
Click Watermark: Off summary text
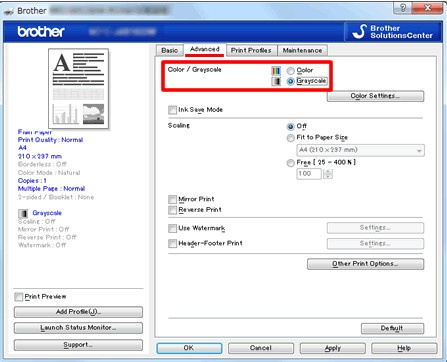pyautogui.click(x=42, y=245)
